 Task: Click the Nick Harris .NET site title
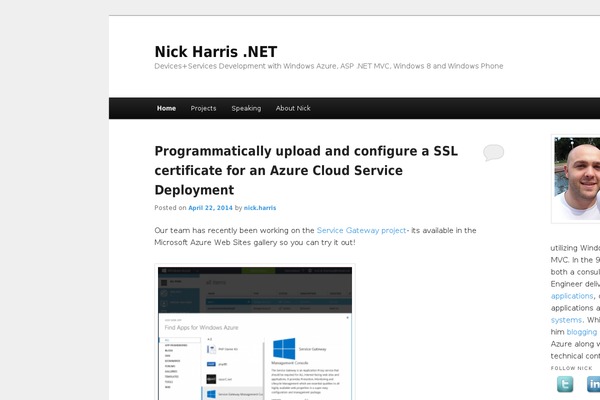(216, 52)
